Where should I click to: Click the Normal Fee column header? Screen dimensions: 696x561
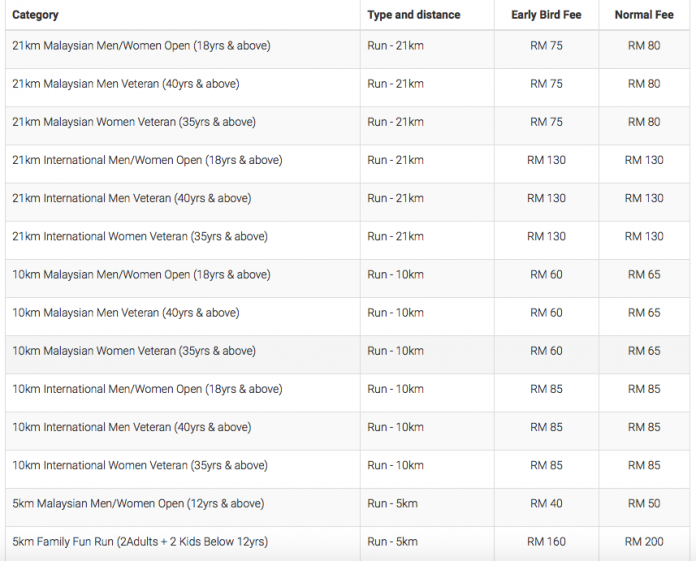(644, 15)
